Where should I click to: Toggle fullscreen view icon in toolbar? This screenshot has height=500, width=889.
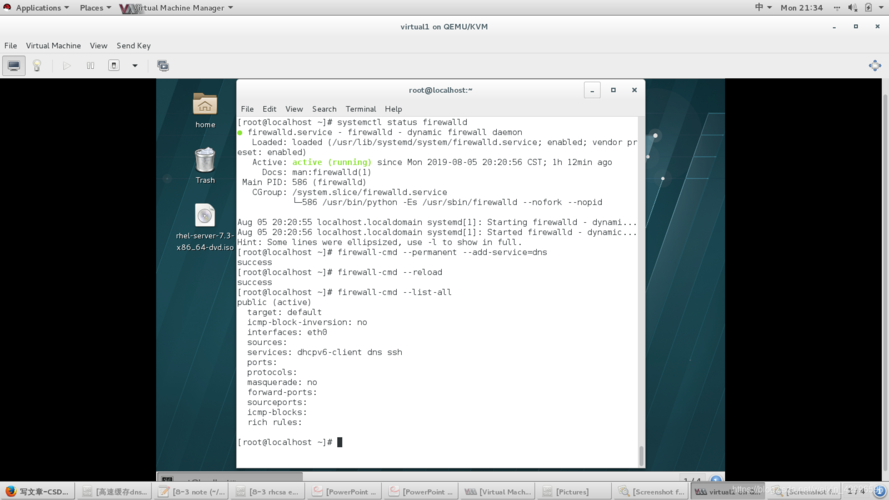click(x=874, y=66)
